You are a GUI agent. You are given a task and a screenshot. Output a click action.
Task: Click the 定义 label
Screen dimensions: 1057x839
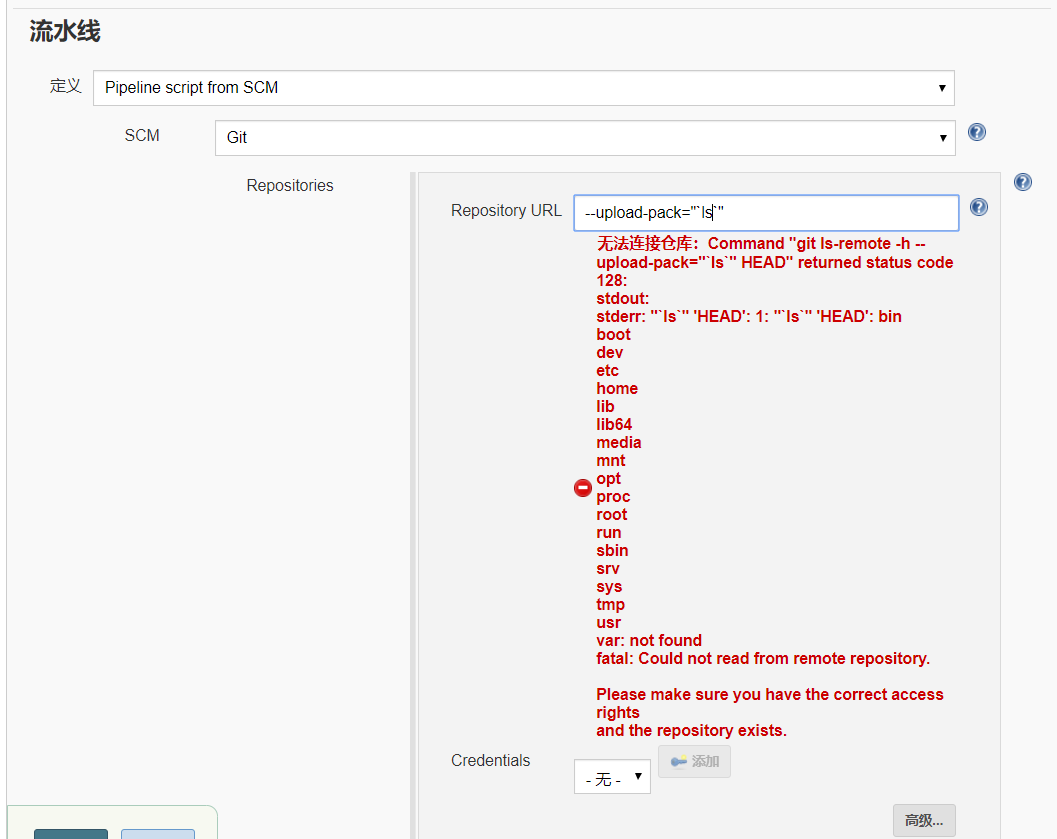(x=65, y=86)
